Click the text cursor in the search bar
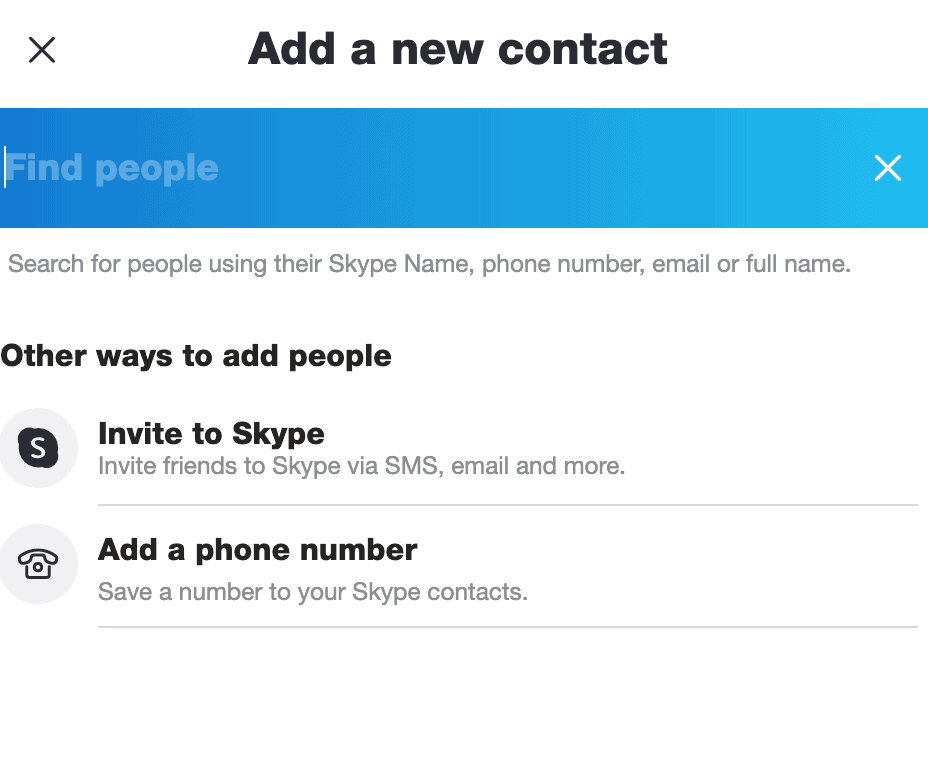 pos(5,168)
